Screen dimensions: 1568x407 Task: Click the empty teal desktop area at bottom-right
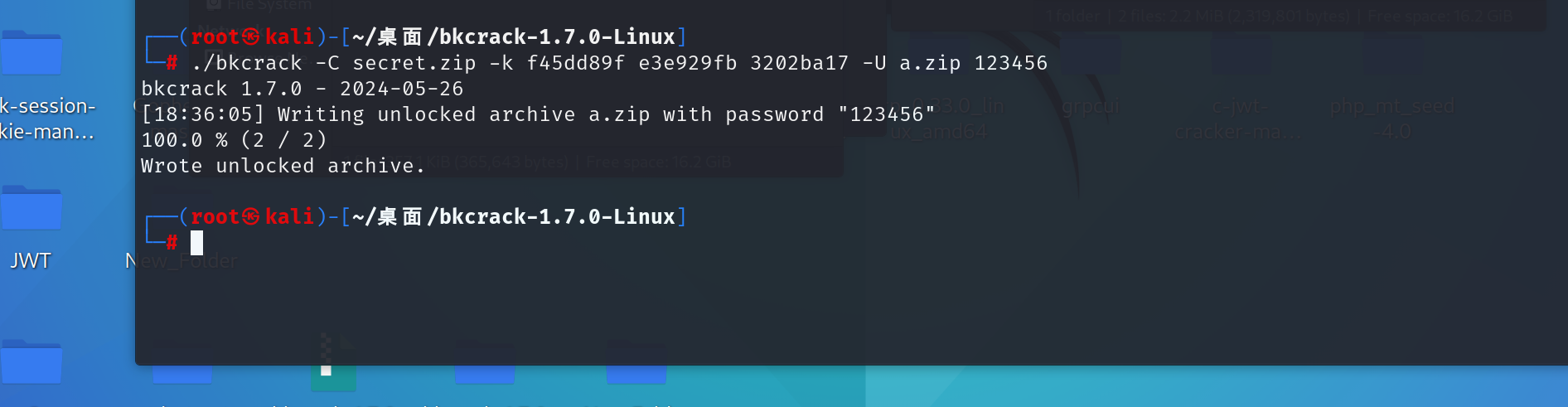1202,388
